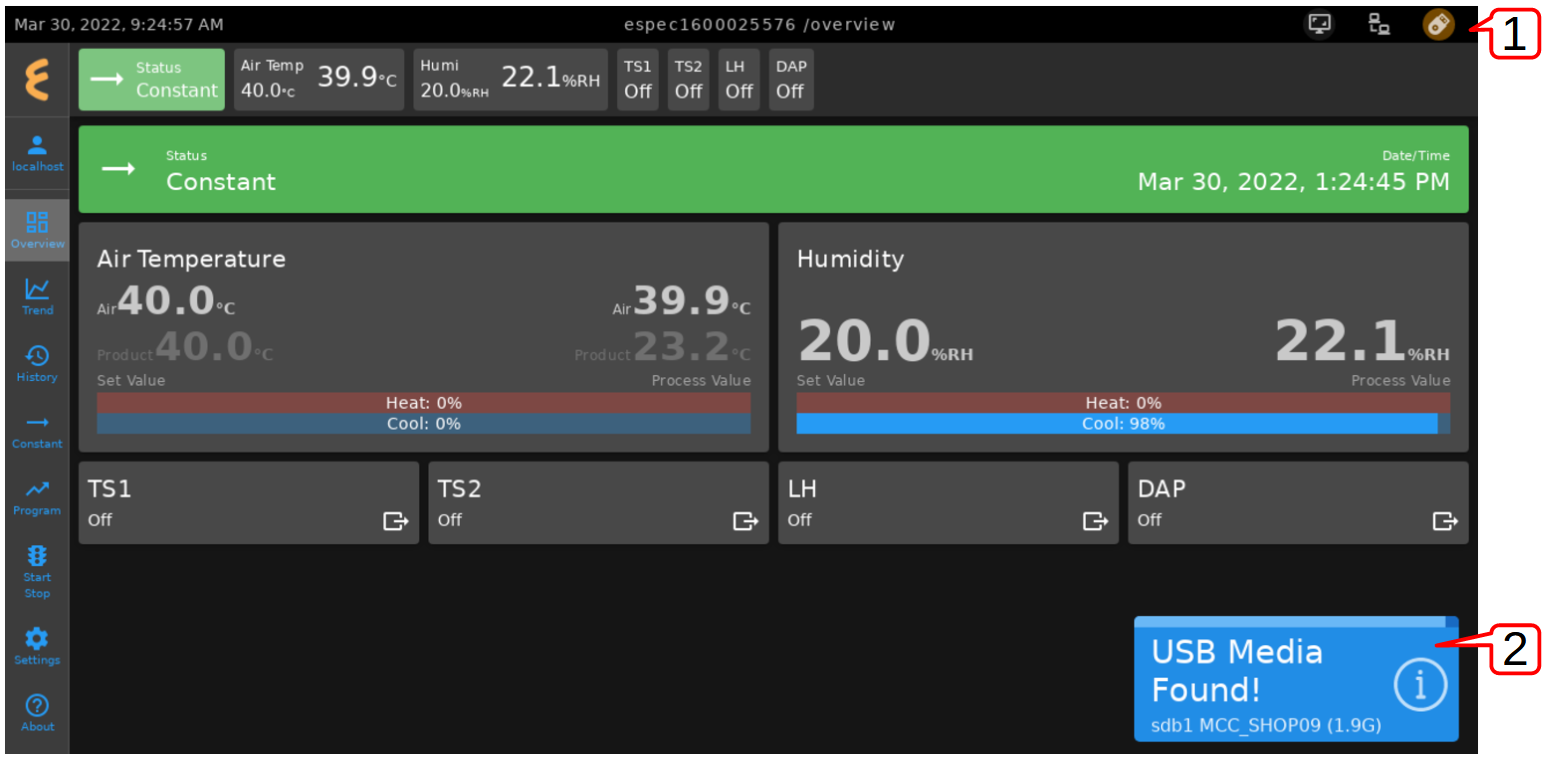
Task: Click the air set value 40.0 °C
Action: (x=166, y=300)
